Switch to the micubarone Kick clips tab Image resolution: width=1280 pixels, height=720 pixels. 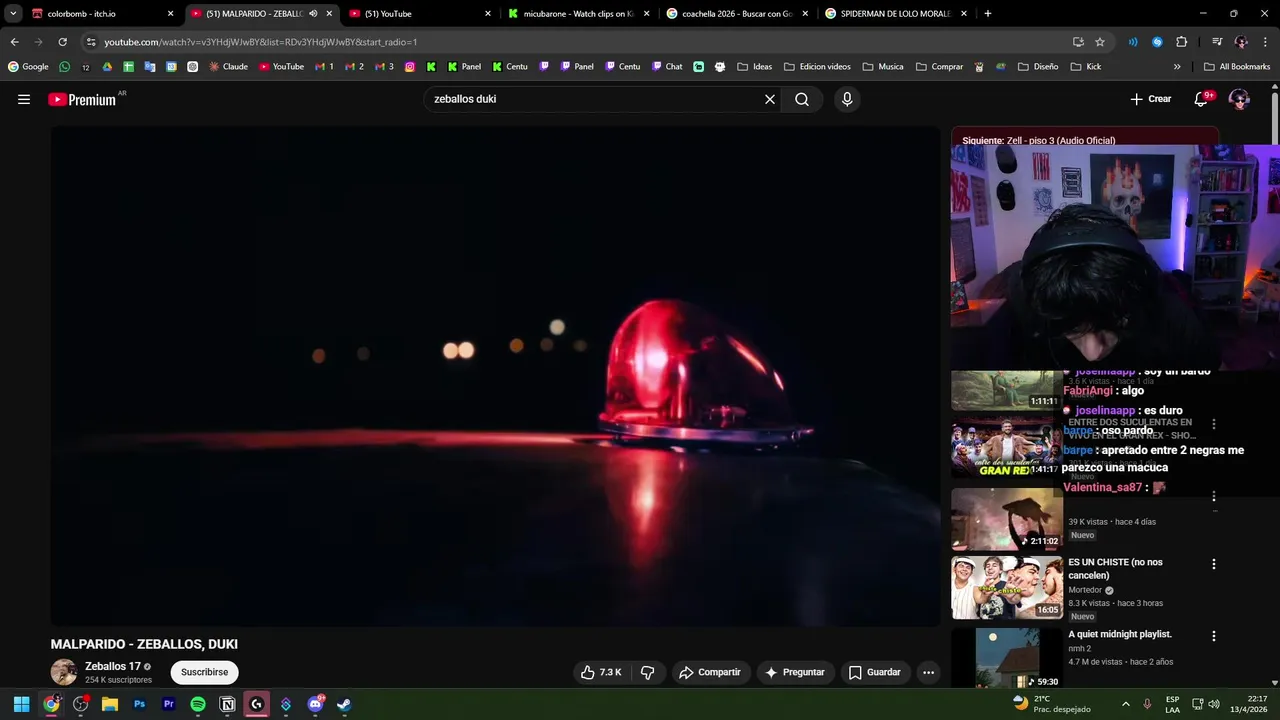pos(578,14)
